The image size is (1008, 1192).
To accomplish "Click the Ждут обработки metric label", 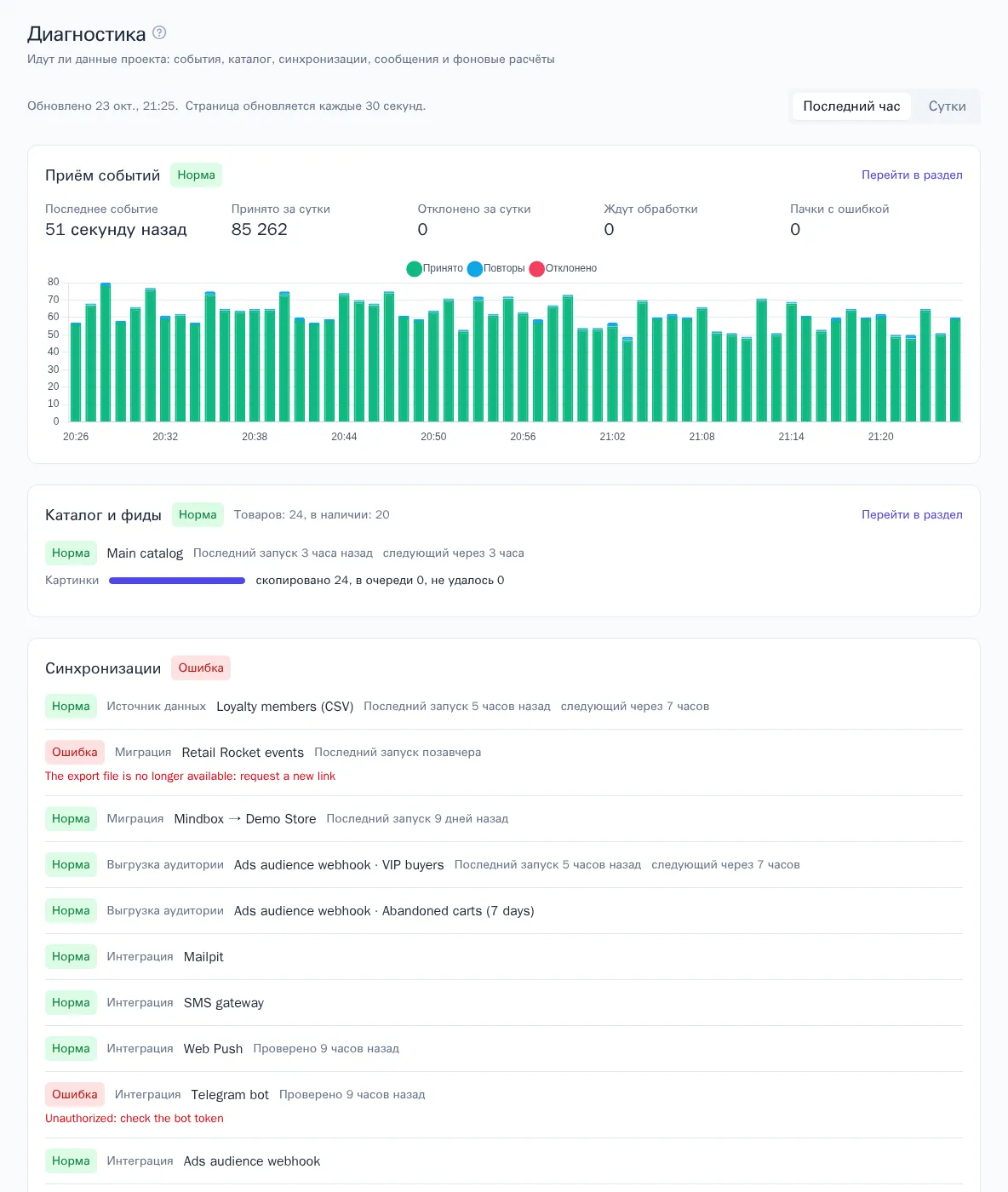I will [x=650, y=209].
